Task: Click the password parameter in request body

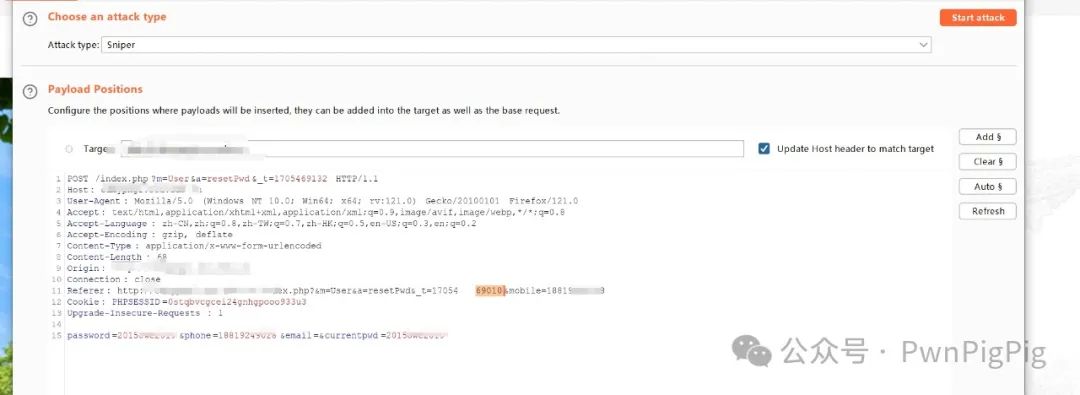Action: coord(121,336)
